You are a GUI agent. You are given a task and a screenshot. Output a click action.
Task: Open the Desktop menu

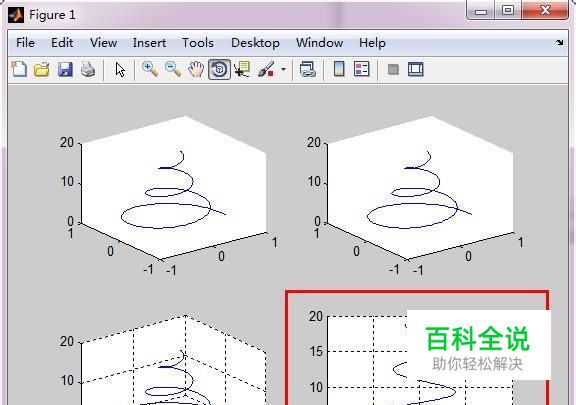pos(255,43)
